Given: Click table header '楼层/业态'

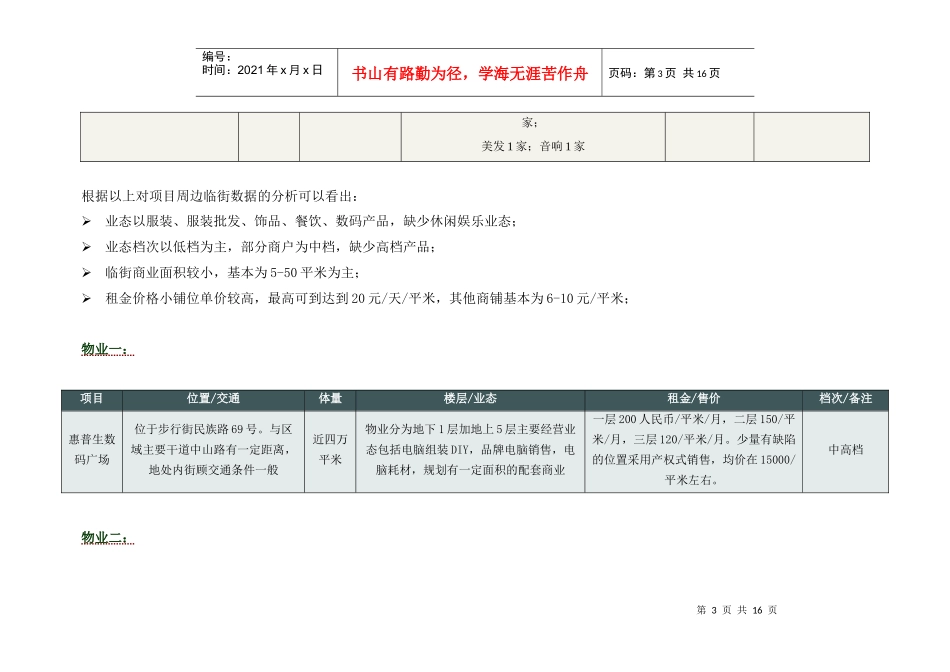Looking at the screenshot, I should coord(470,399).
